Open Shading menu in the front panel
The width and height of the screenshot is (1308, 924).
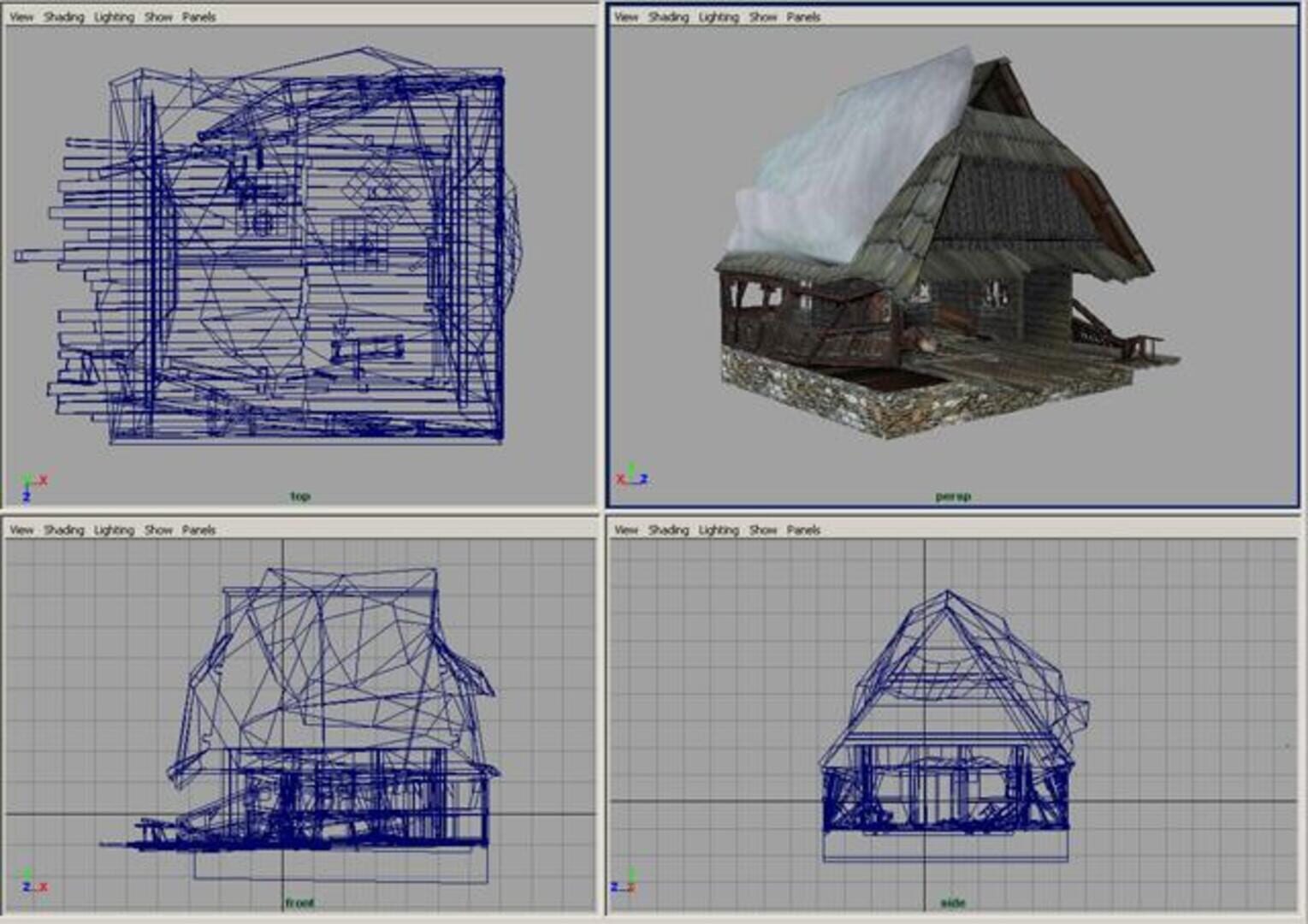coord(64,530)
